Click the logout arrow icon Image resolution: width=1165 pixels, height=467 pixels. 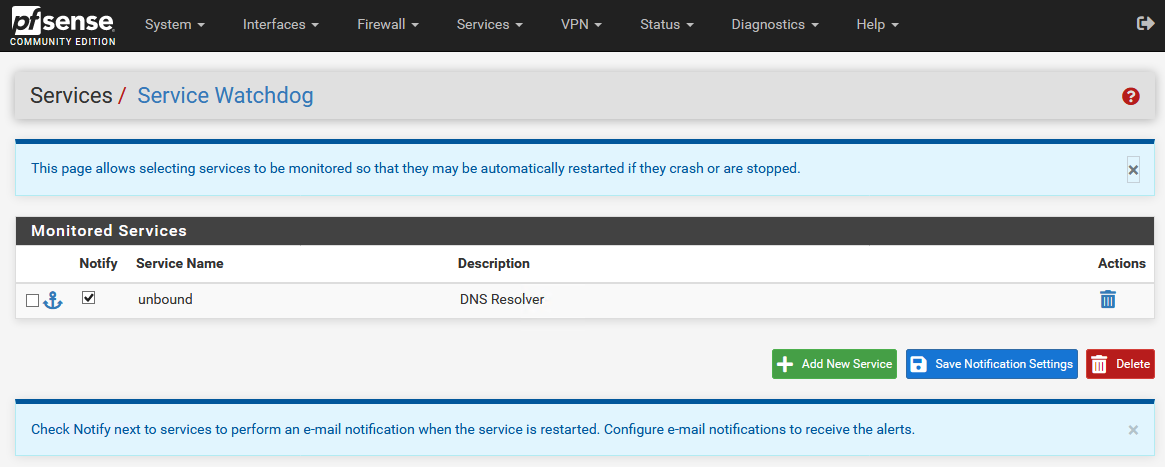[1146, 24]
